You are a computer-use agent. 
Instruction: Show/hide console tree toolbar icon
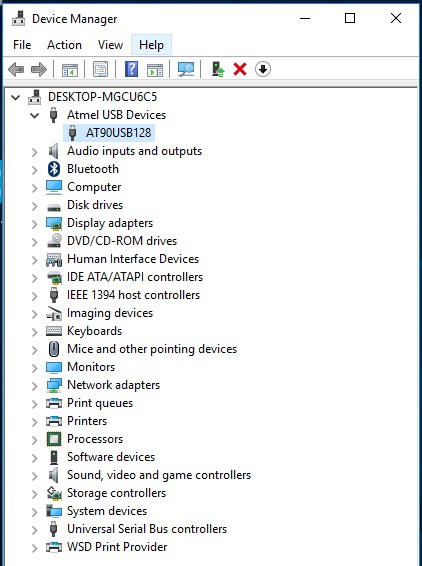70,69
